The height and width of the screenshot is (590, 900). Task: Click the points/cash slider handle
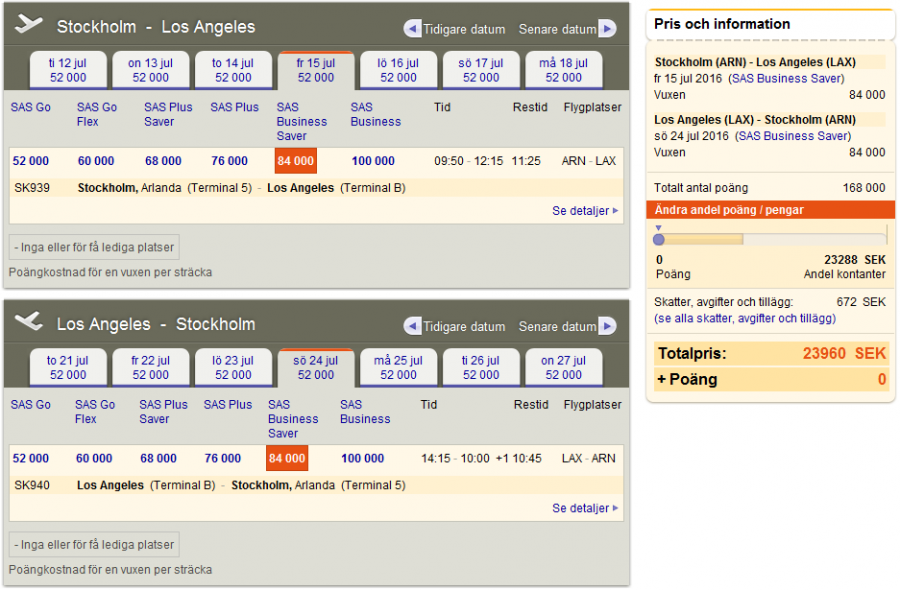tap(658, 239)
